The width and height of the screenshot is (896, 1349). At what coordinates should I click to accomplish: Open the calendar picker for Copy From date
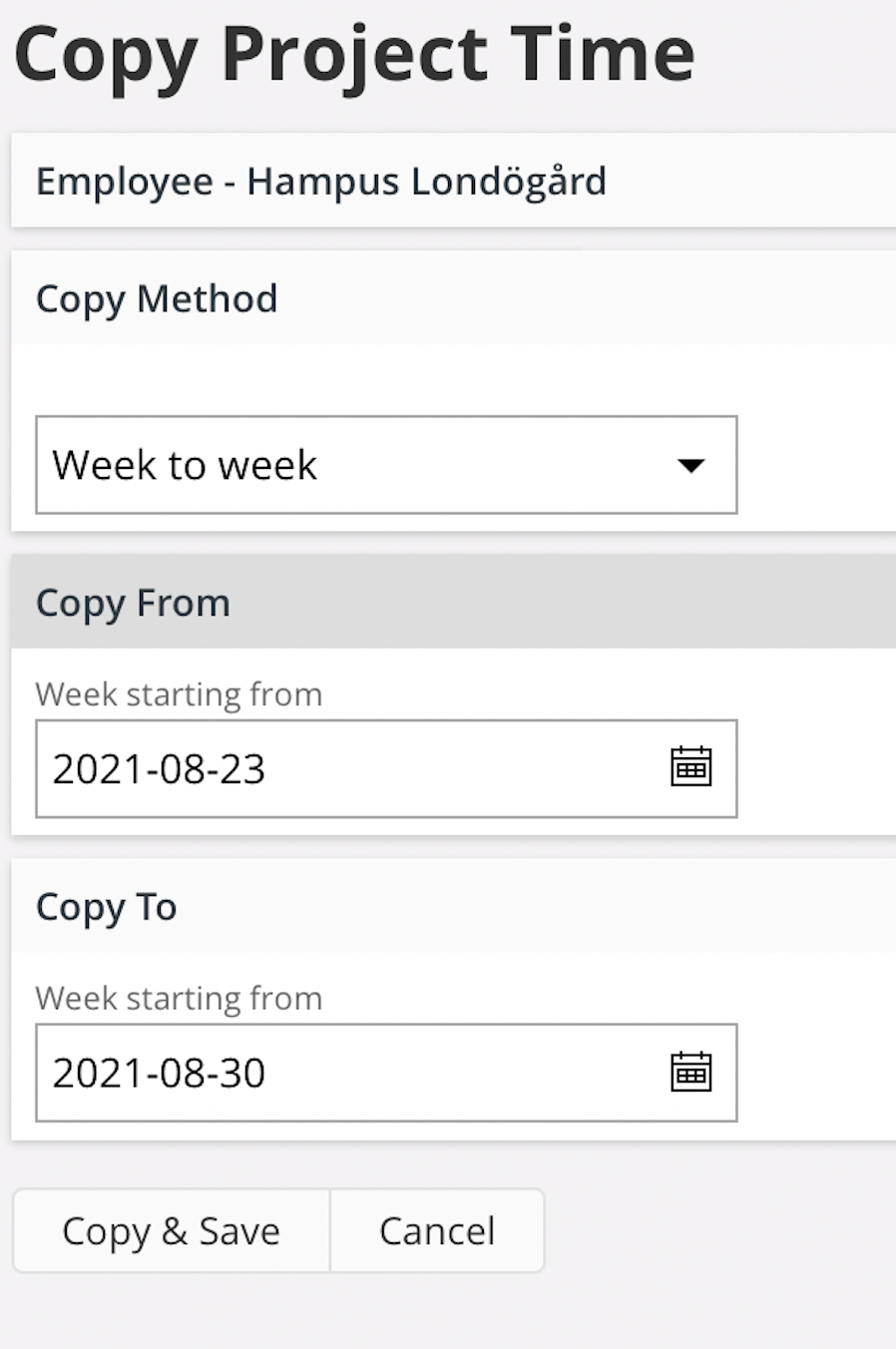click(x=690, y=767)
